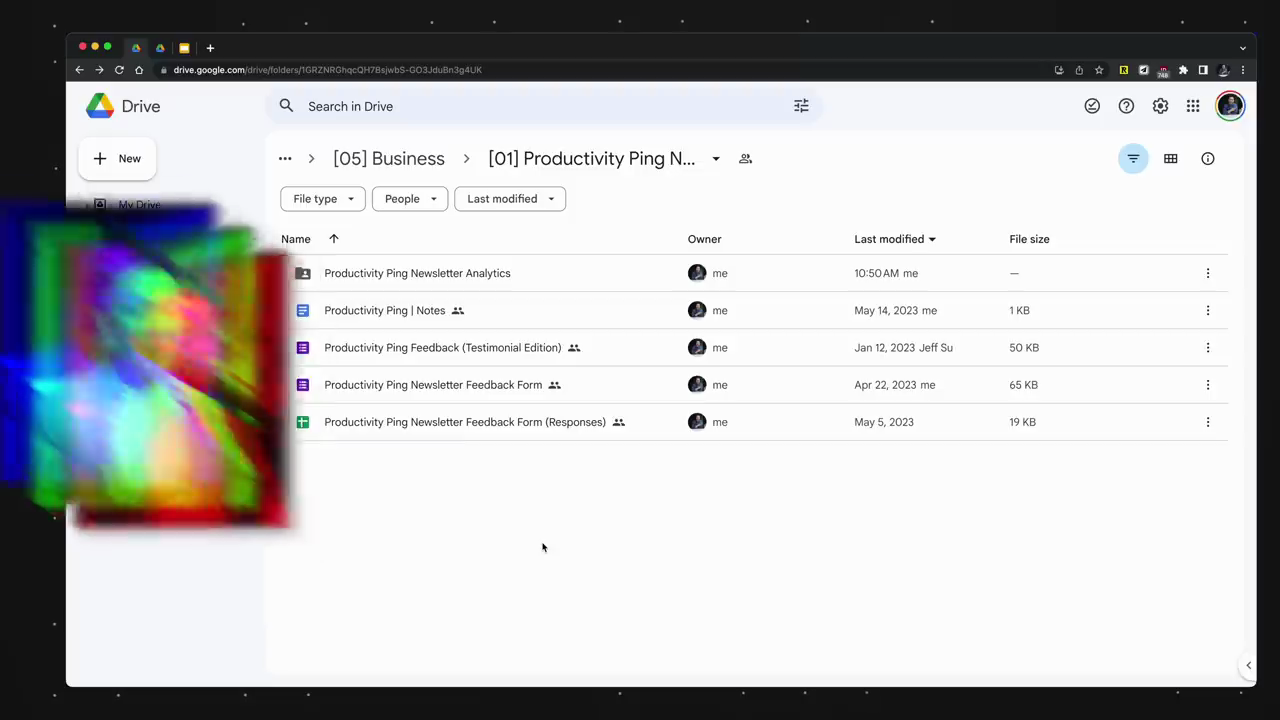Click shared icon next to Productivity Ping Notes
This screenshot has width=1280, height=720.
pos(458,311)
